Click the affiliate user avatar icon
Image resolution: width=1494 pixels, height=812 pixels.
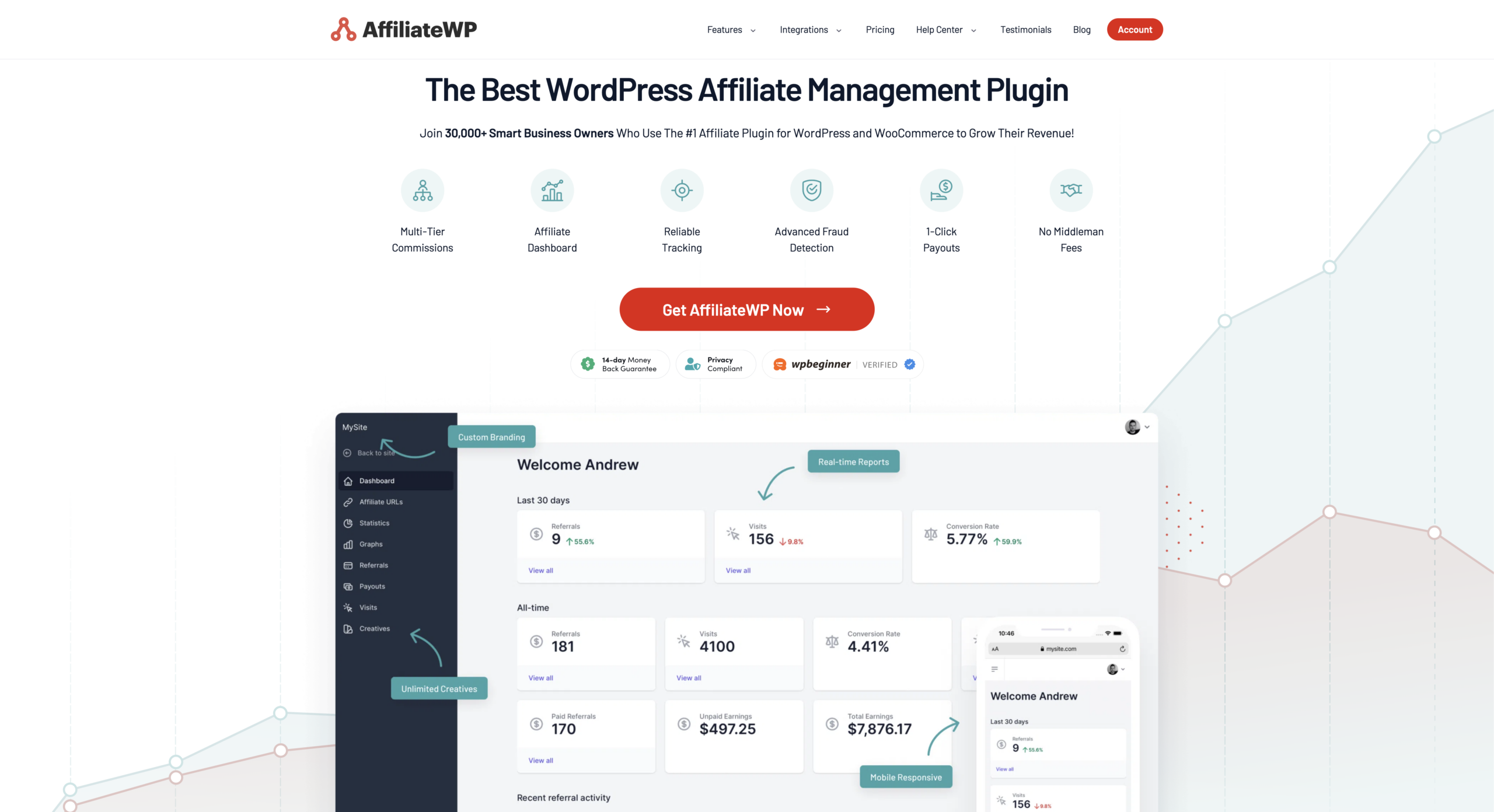[x=1132, y=427]
